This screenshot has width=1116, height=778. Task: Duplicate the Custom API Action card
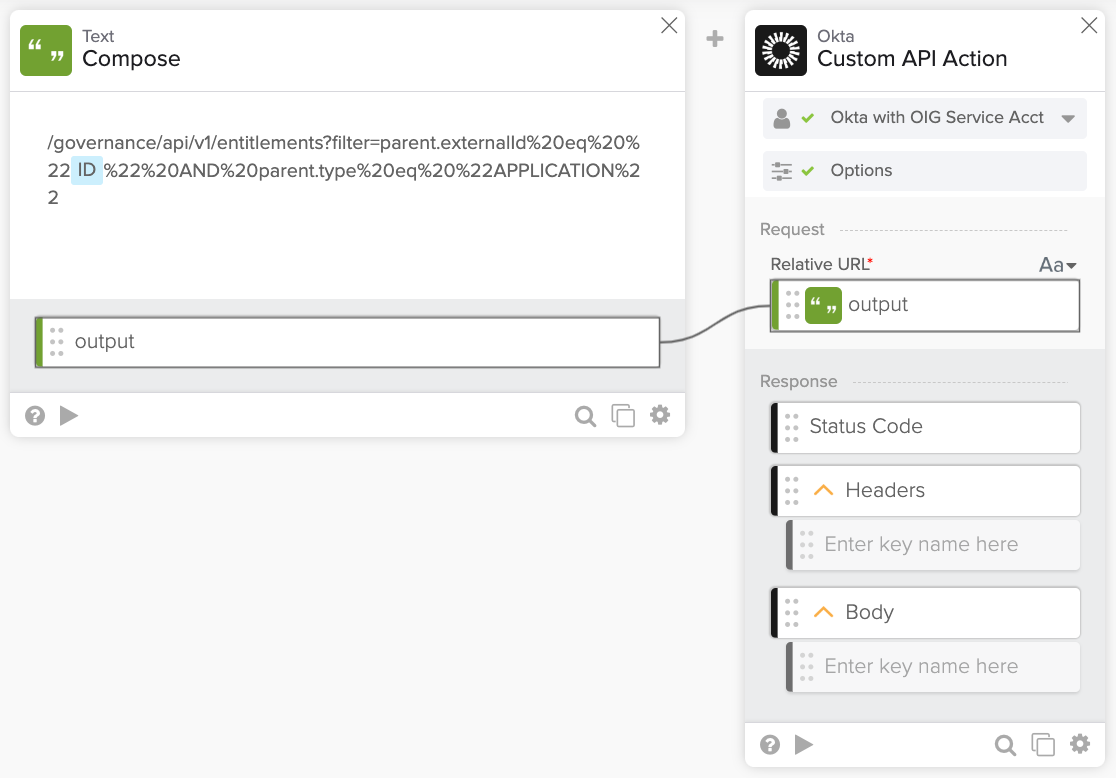(1043, 745)
